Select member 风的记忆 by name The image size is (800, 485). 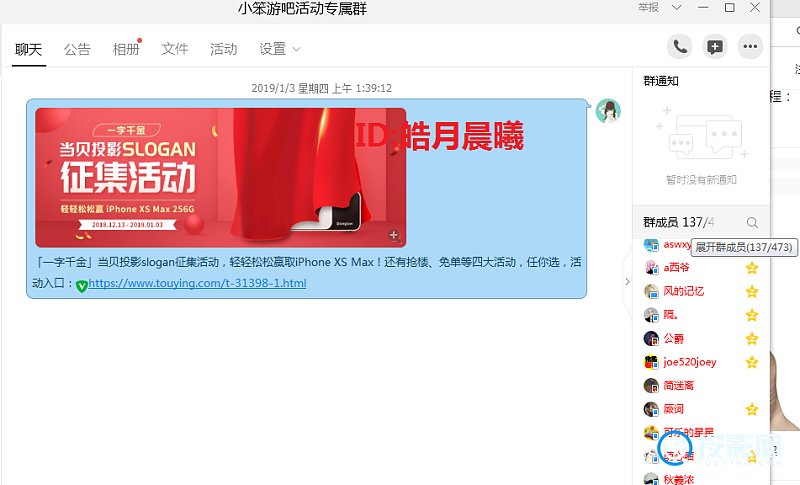tap(684, 291)
